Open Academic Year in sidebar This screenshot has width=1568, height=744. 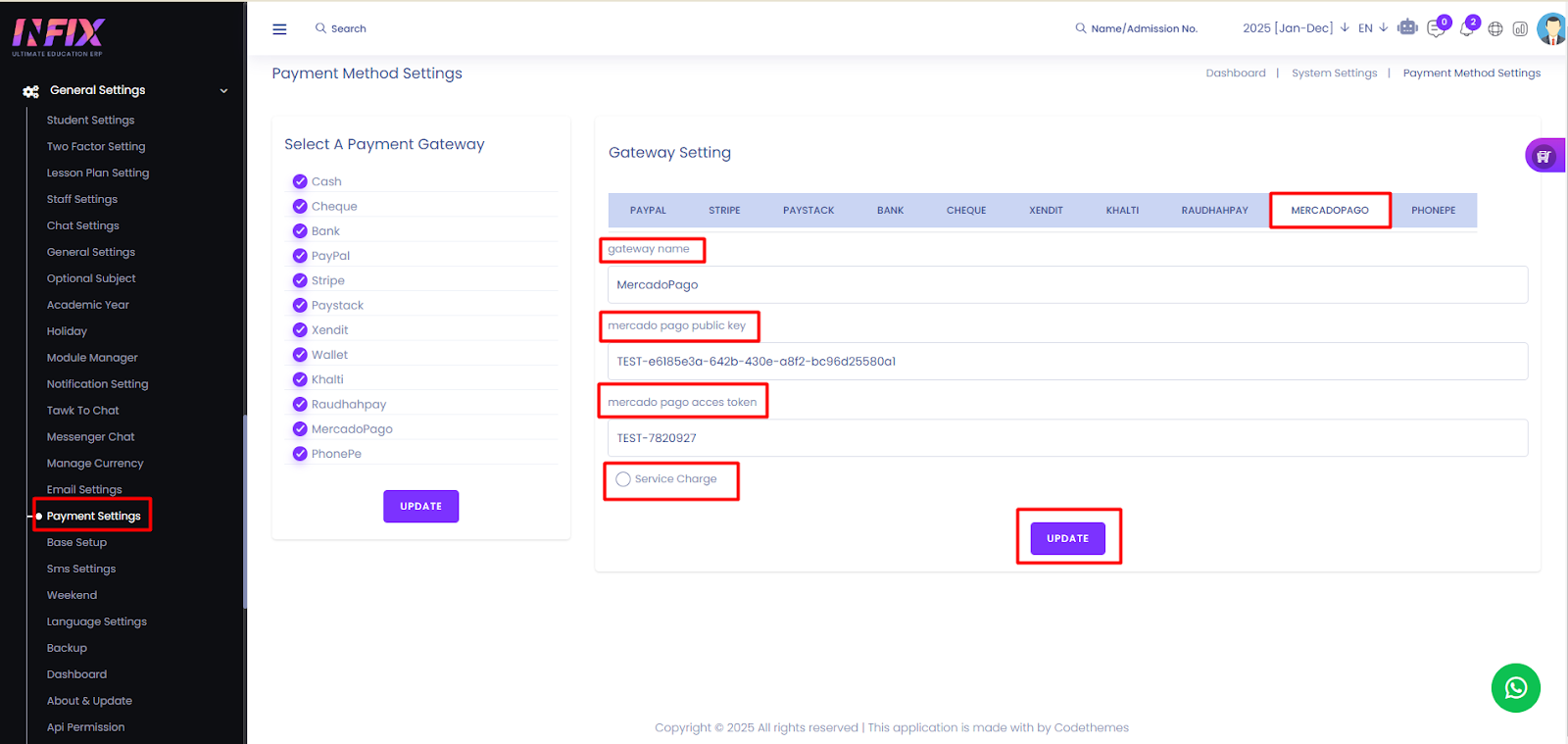point(88,305)
